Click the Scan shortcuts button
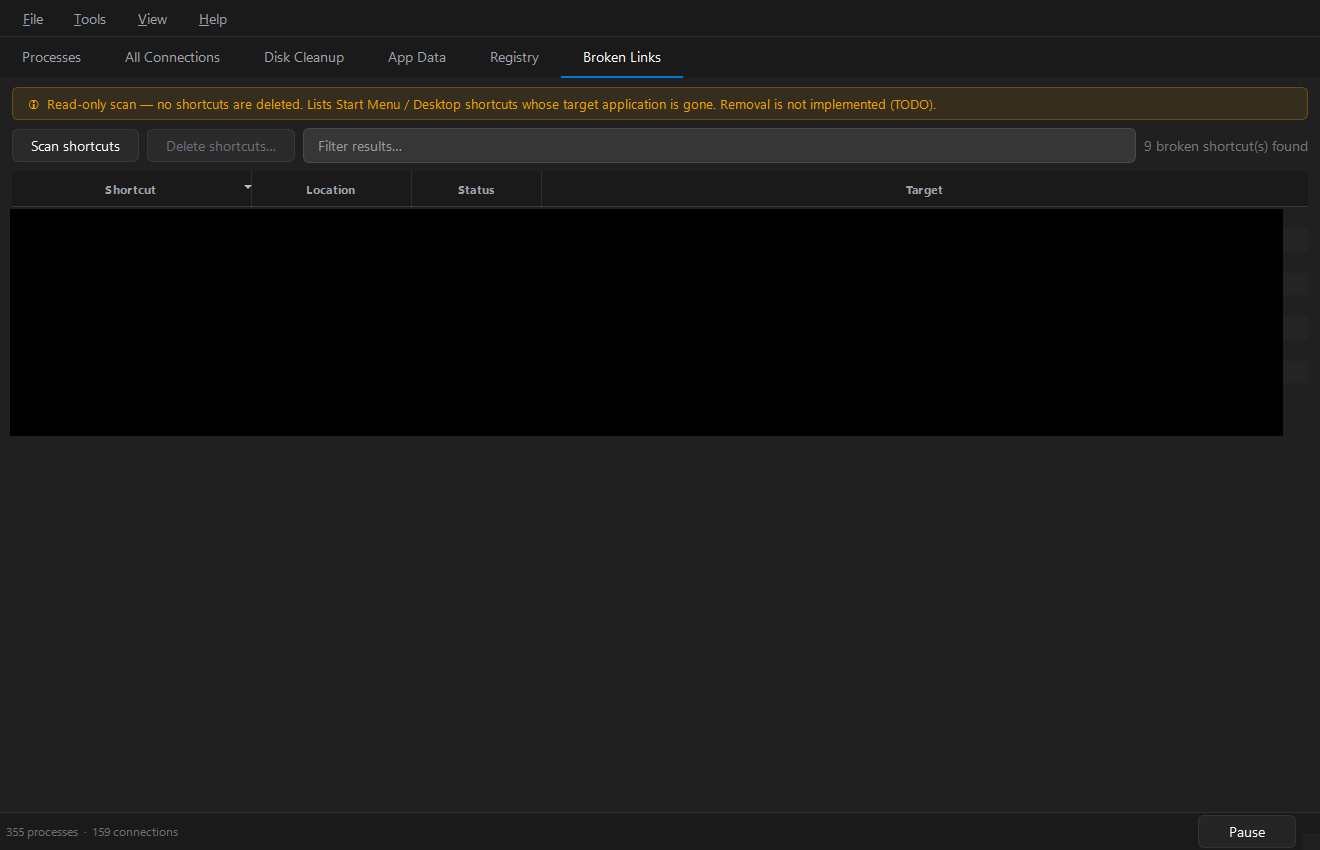Viewport: 1320px width, 850px height. click(75, 146)
